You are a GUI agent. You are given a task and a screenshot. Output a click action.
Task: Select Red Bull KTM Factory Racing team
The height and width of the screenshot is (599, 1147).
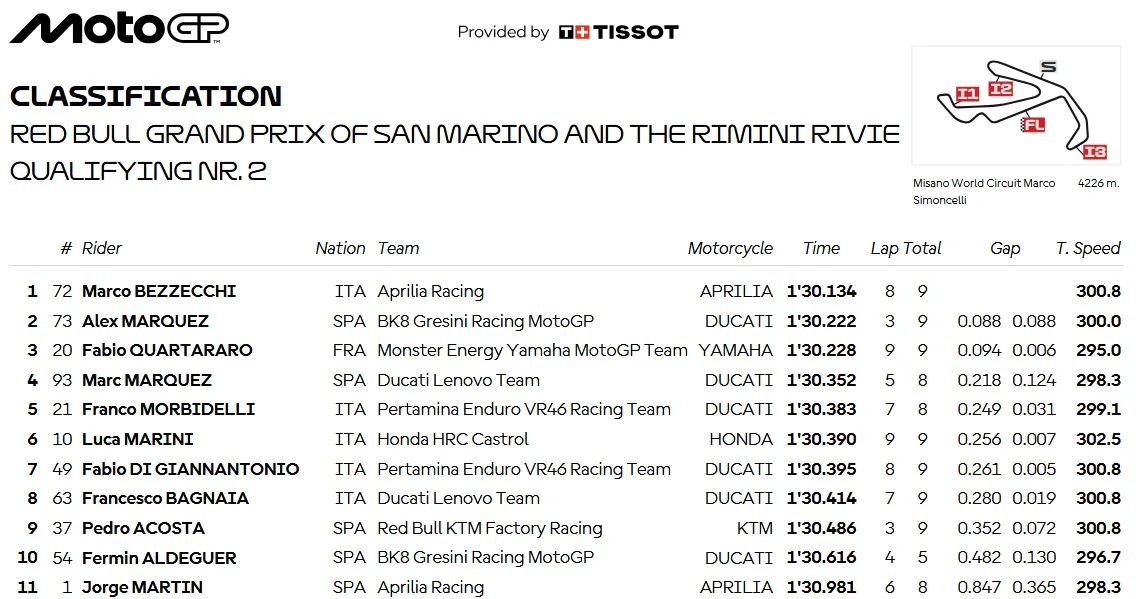point(489,528)
